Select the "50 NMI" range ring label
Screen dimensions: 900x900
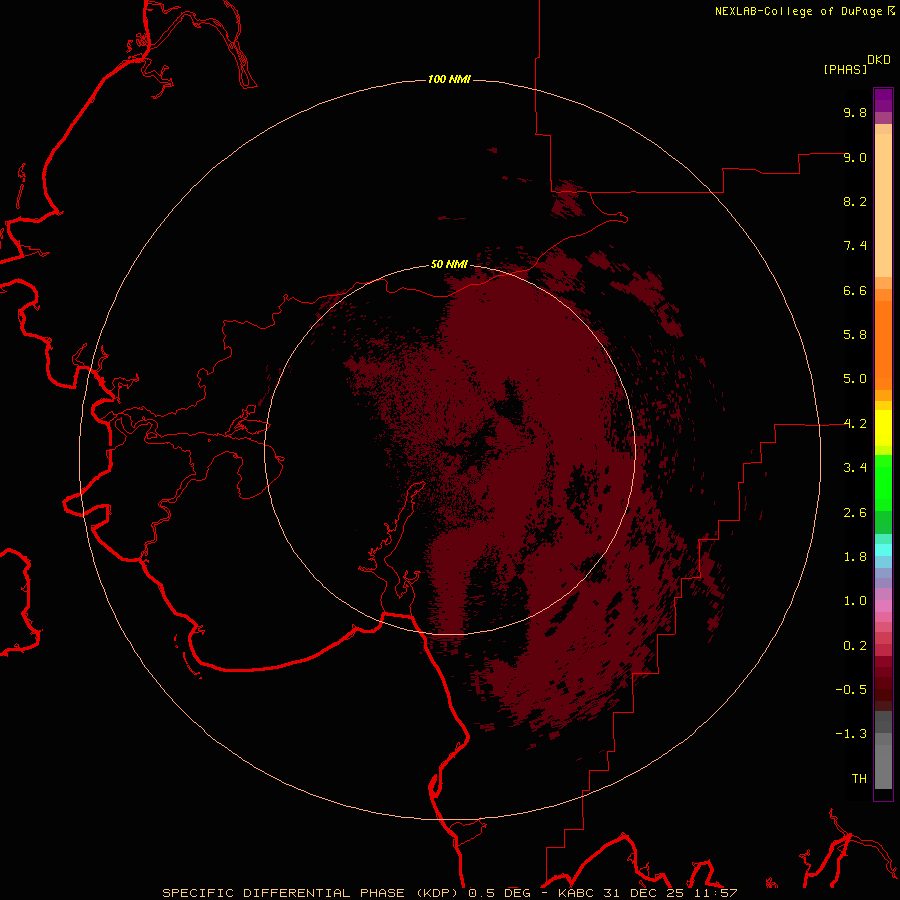449,265
